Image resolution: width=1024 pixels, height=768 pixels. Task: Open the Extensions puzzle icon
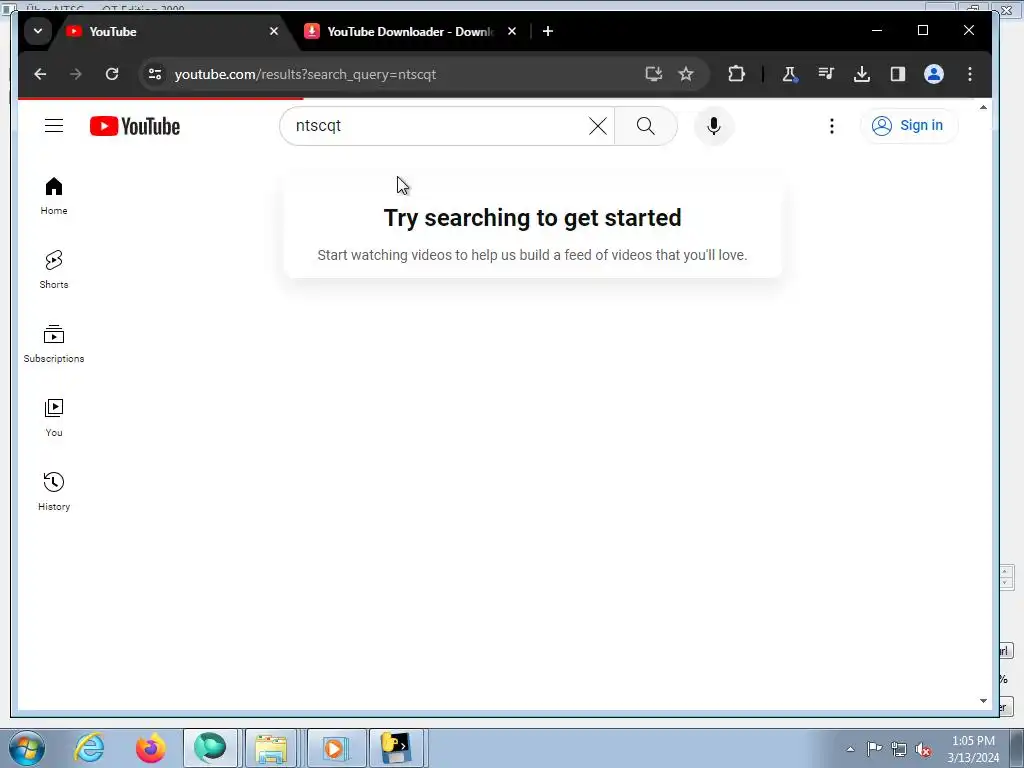[736, 74]
